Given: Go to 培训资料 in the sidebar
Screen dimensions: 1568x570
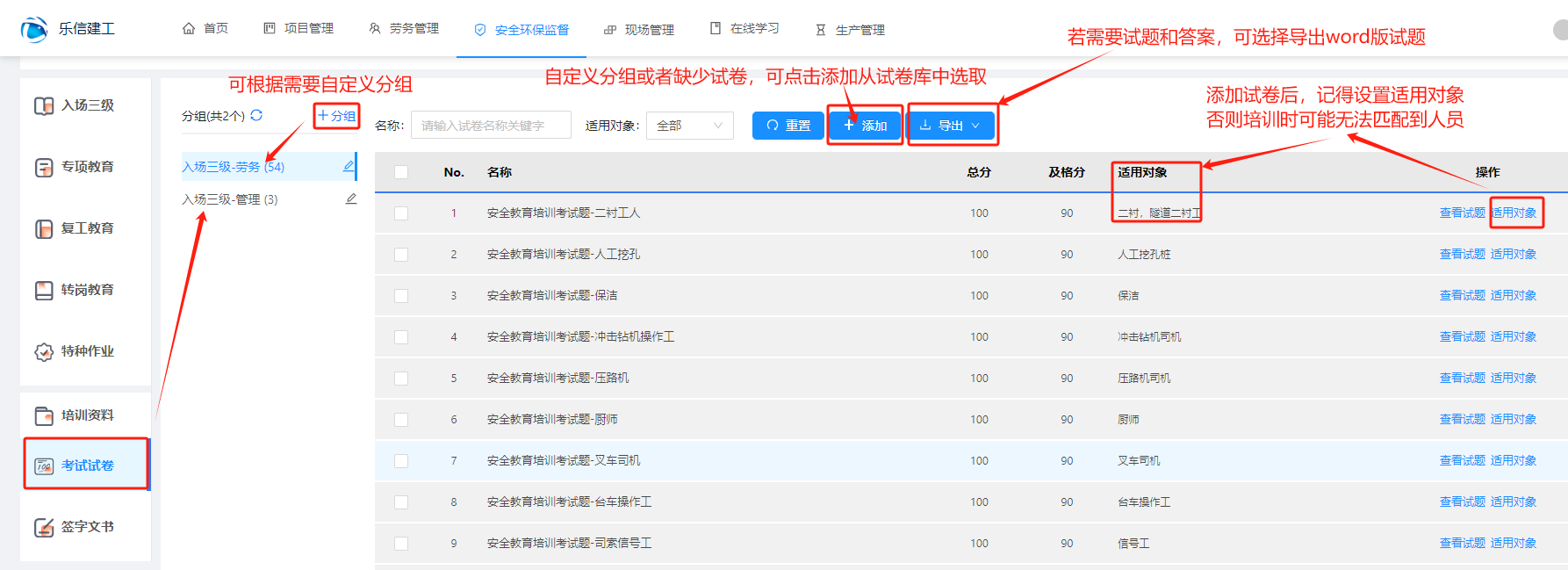Looking at the screenshot, I should point(86,415).
